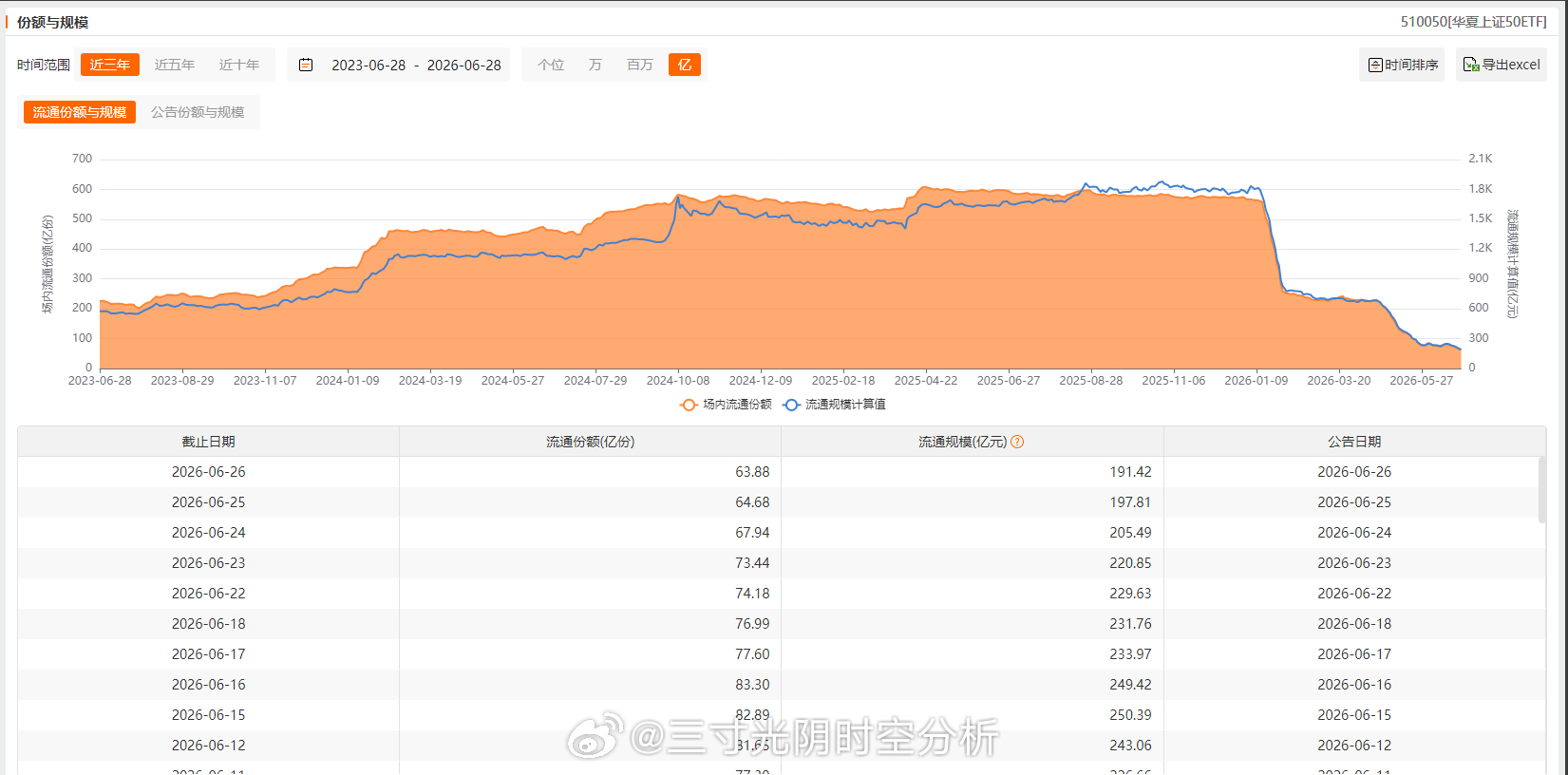Image resolution: width=1568 pixels, height=775 pixels.
Task: Click the 时间排序 sort button
Action: click(x=1402, y=65)
